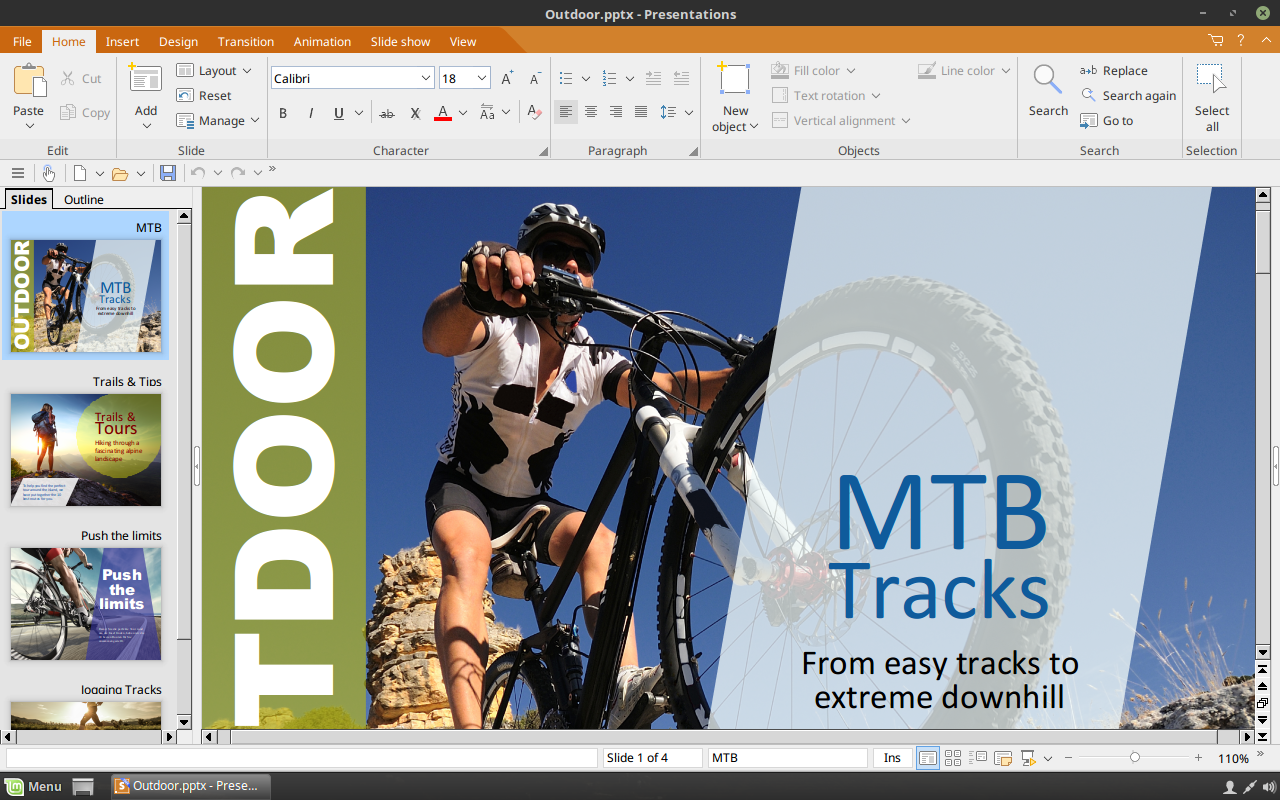Toggle bold formatting
Image resolution: width=1280 pixels, height=800 pixels.
[x=283, y=113]
